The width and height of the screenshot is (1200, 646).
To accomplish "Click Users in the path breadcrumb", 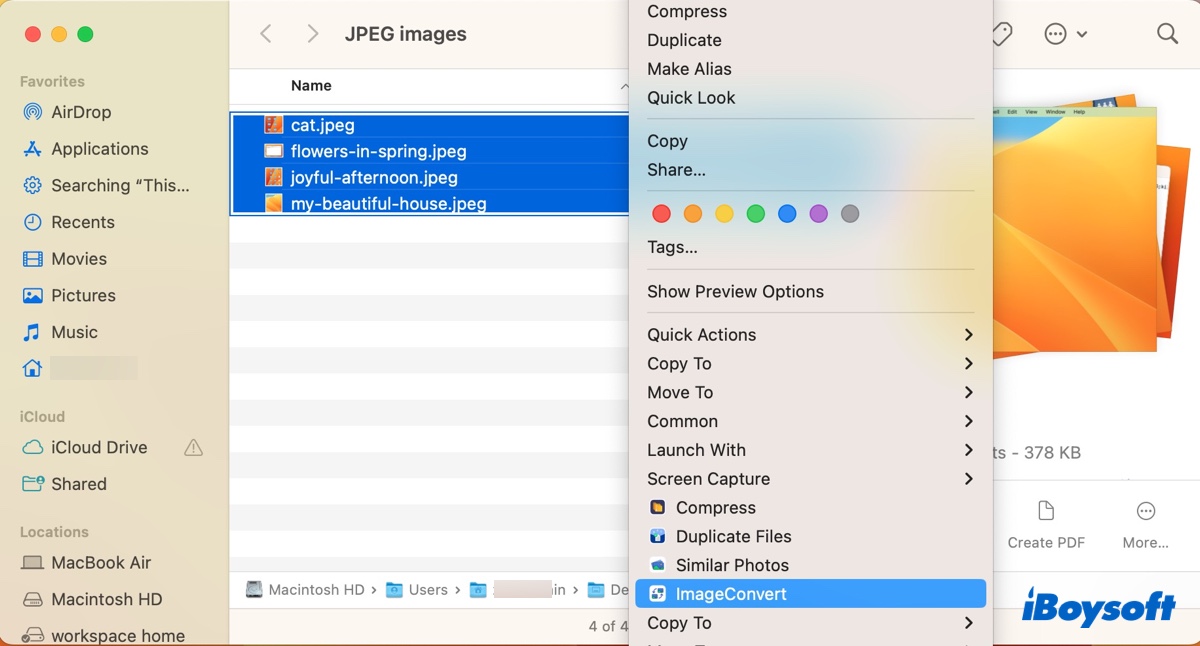I will click(430, 590).
